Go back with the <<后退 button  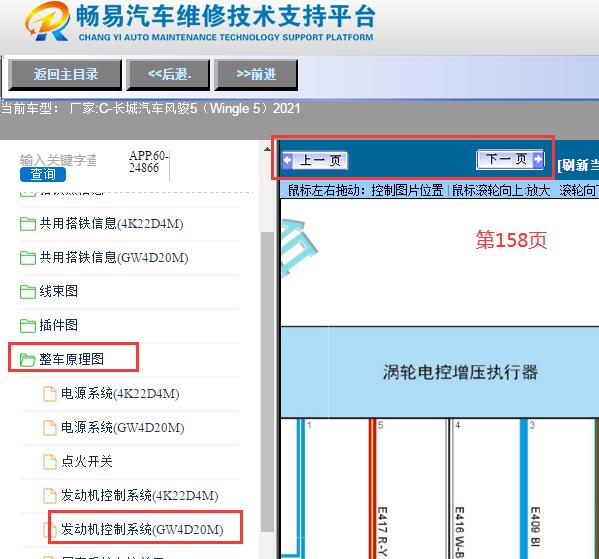click(x=168, y=75)
